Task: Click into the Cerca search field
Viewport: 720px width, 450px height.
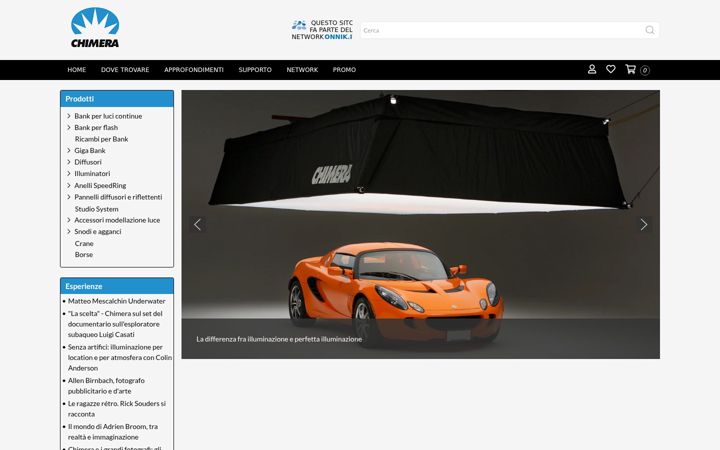Action: pyautogui.click(x=503, y=30)
